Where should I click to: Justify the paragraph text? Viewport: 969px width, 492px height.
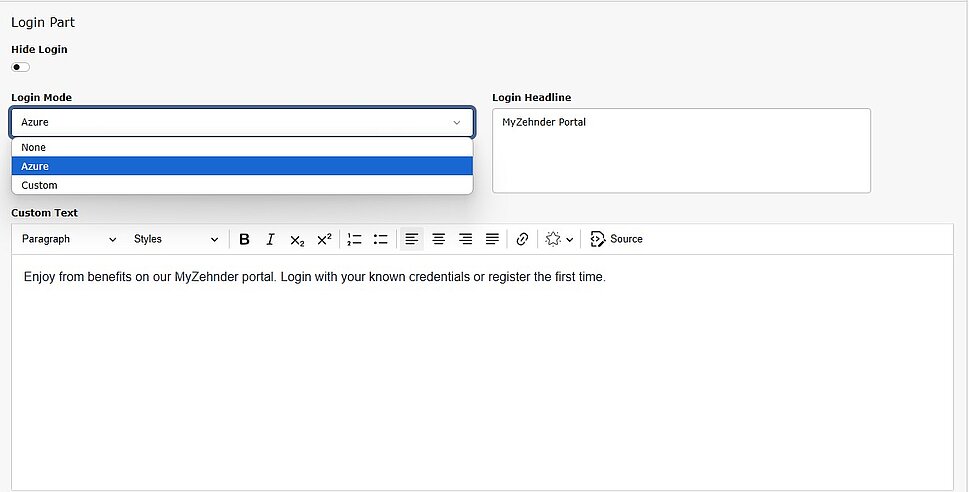click(492, 240)
